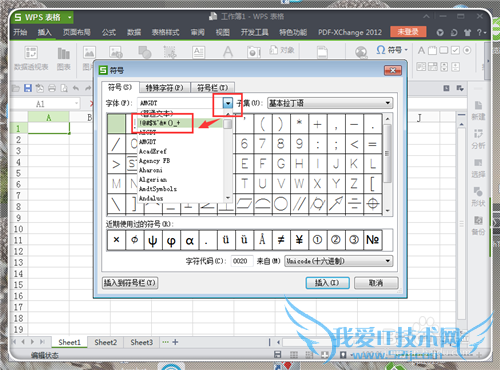Screen dimensions: 500x370
Task: Select row 10 header in spreadsheet
Action: tap(18, 229)
